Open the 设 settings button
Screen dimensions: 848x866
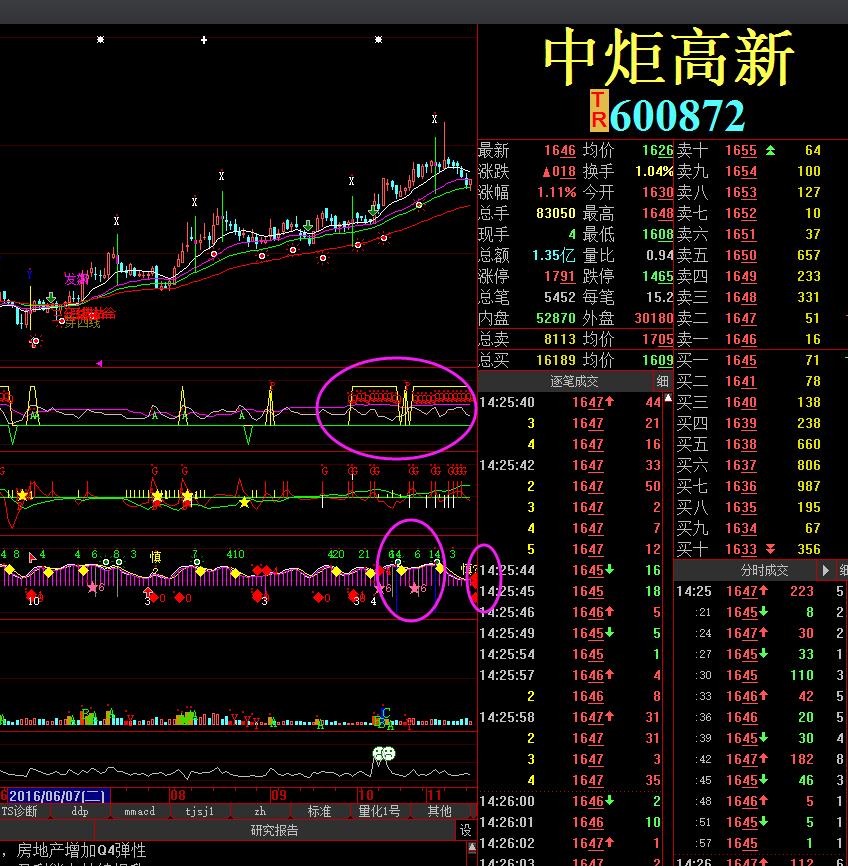click(465, 830)
